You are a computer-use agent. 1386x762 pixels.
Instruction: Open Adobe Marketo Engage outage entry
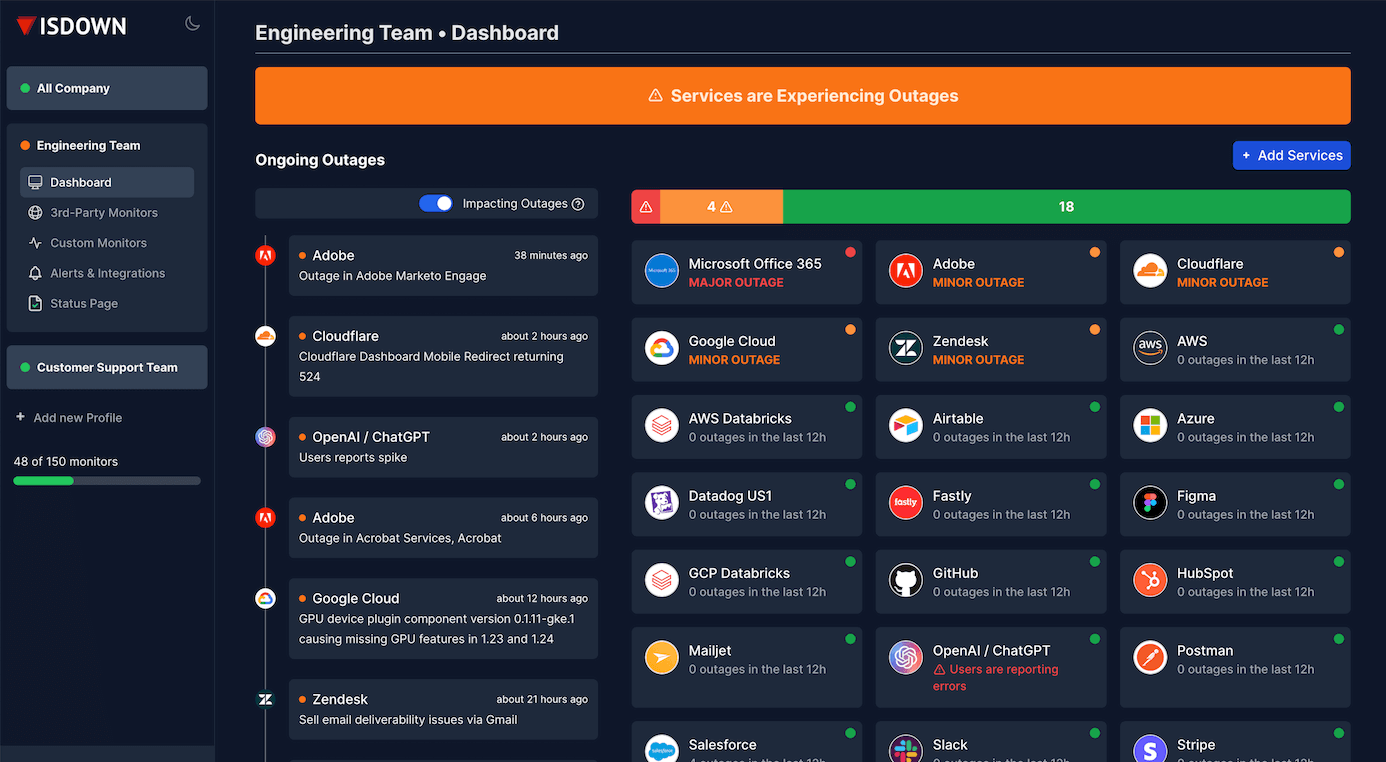coord(443,266)
